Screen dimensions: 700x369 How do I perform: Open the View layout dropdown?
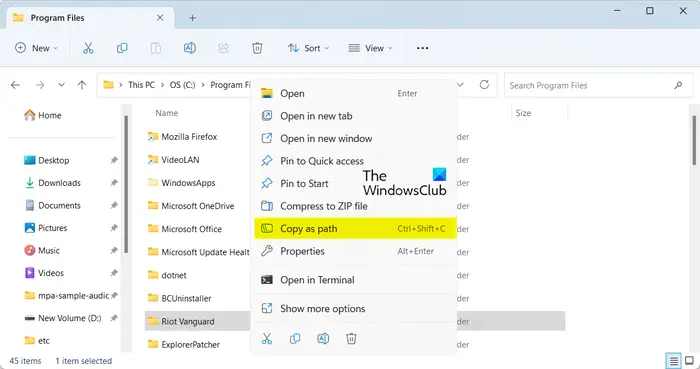click(x=370, y=48)
